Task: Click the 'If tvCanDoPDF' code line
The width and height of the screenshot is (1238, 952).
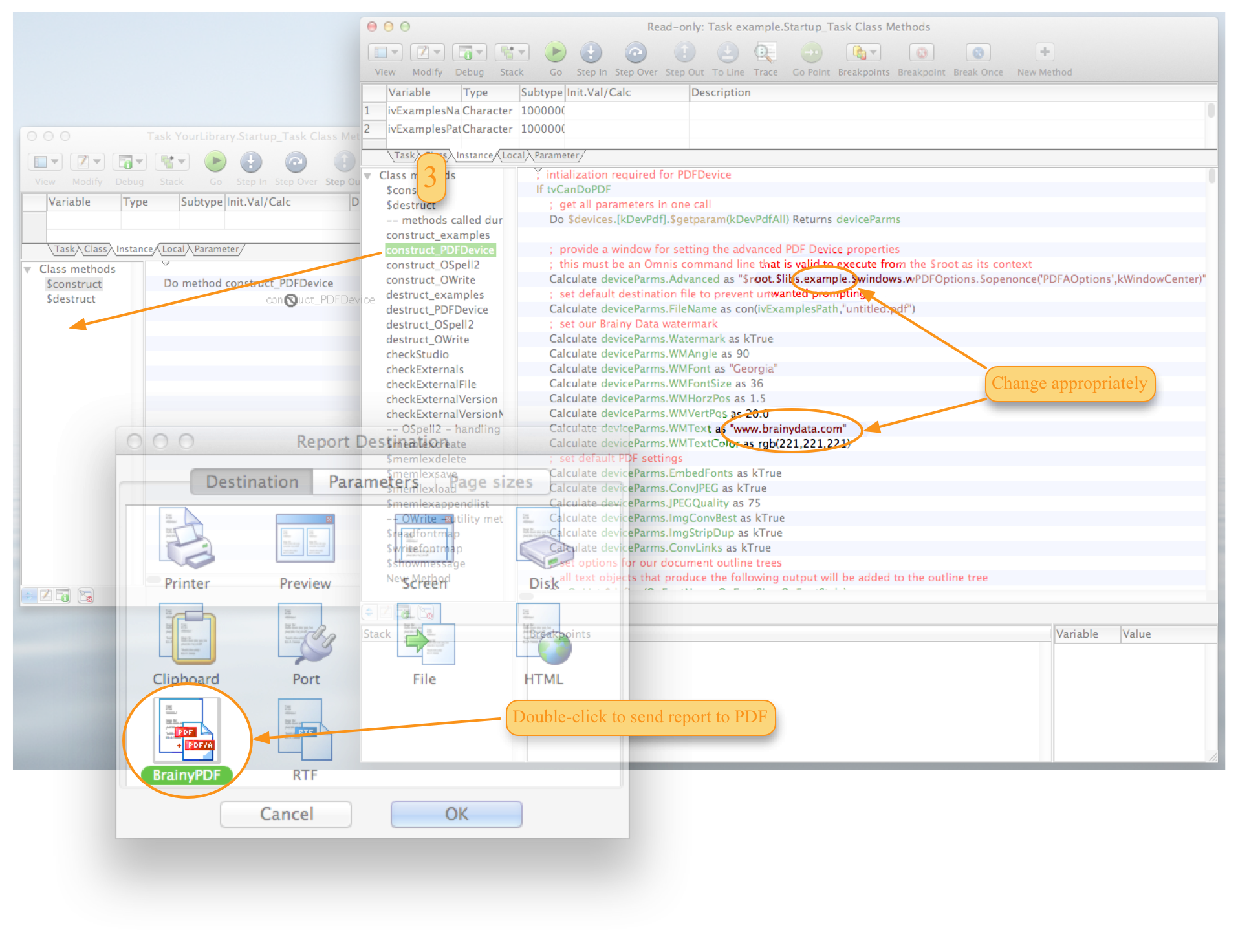Action: (x=573, y=189)
